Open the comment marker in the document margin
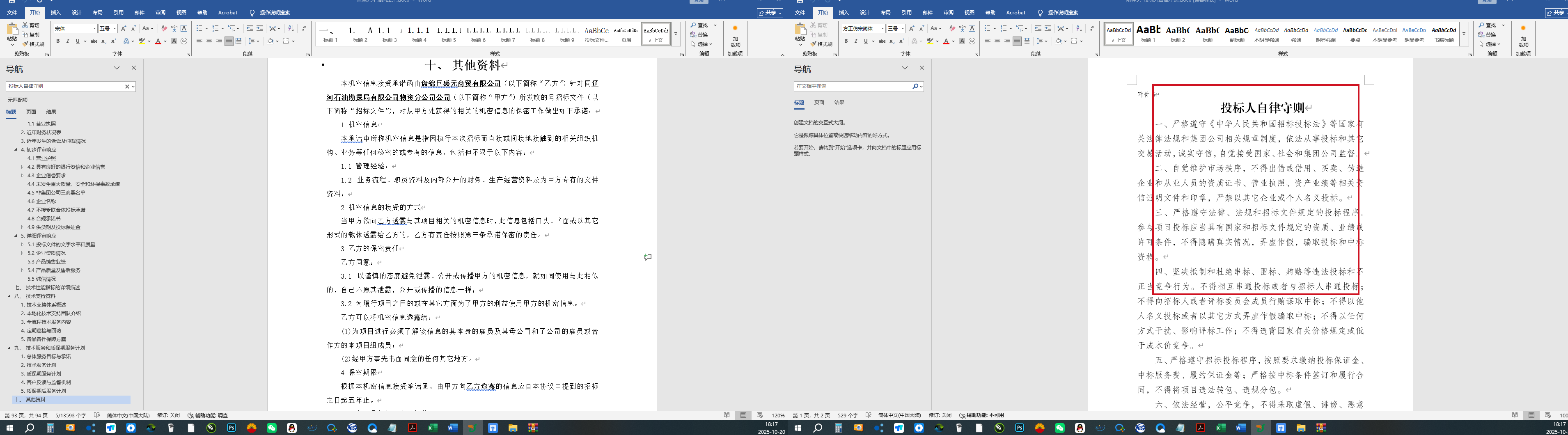The height and width of the screenshot is (435, 1568). [x=648, y=257]
